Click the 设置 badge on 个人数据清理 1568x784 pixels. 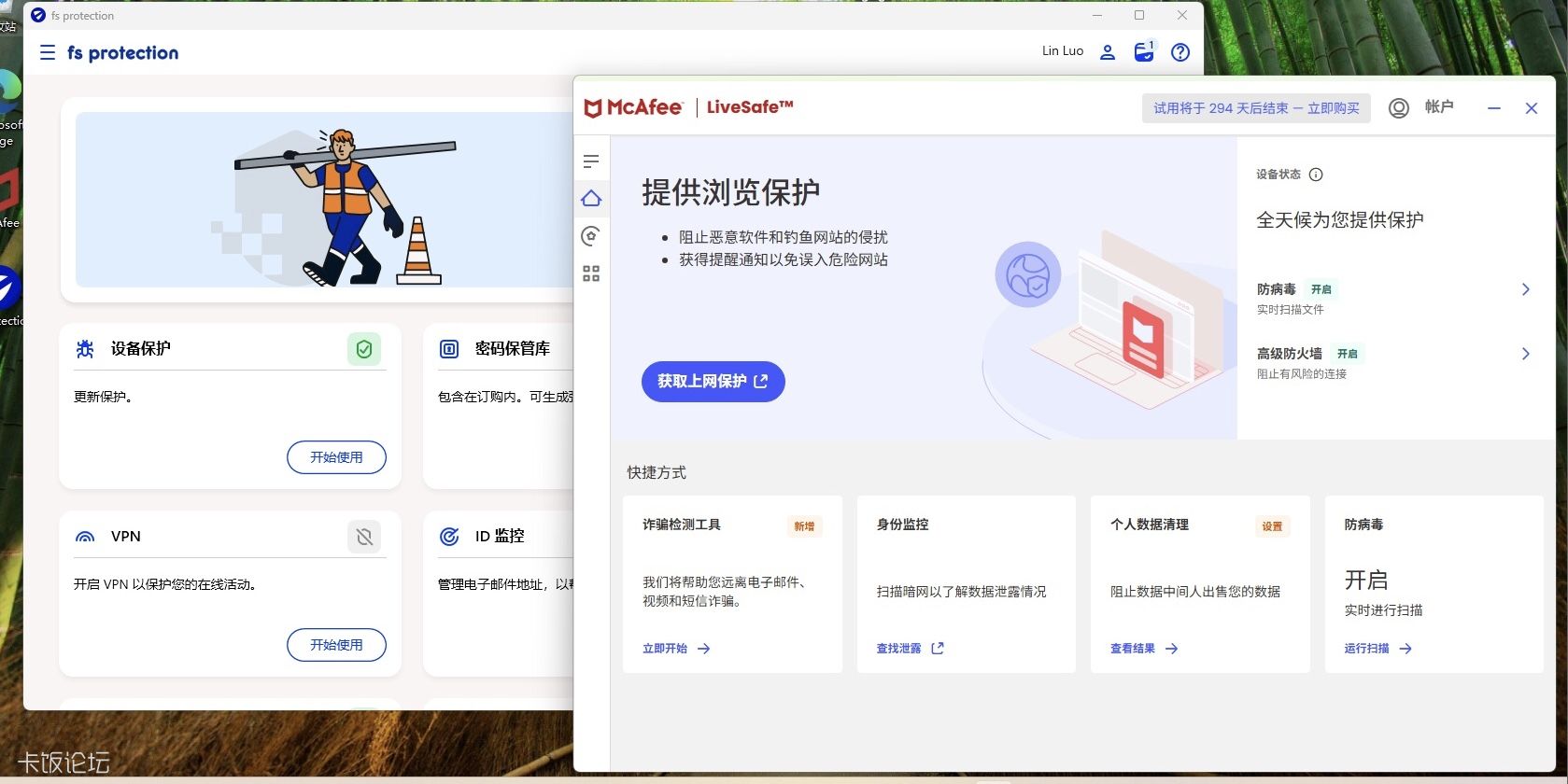click(x=1272, y=526)
